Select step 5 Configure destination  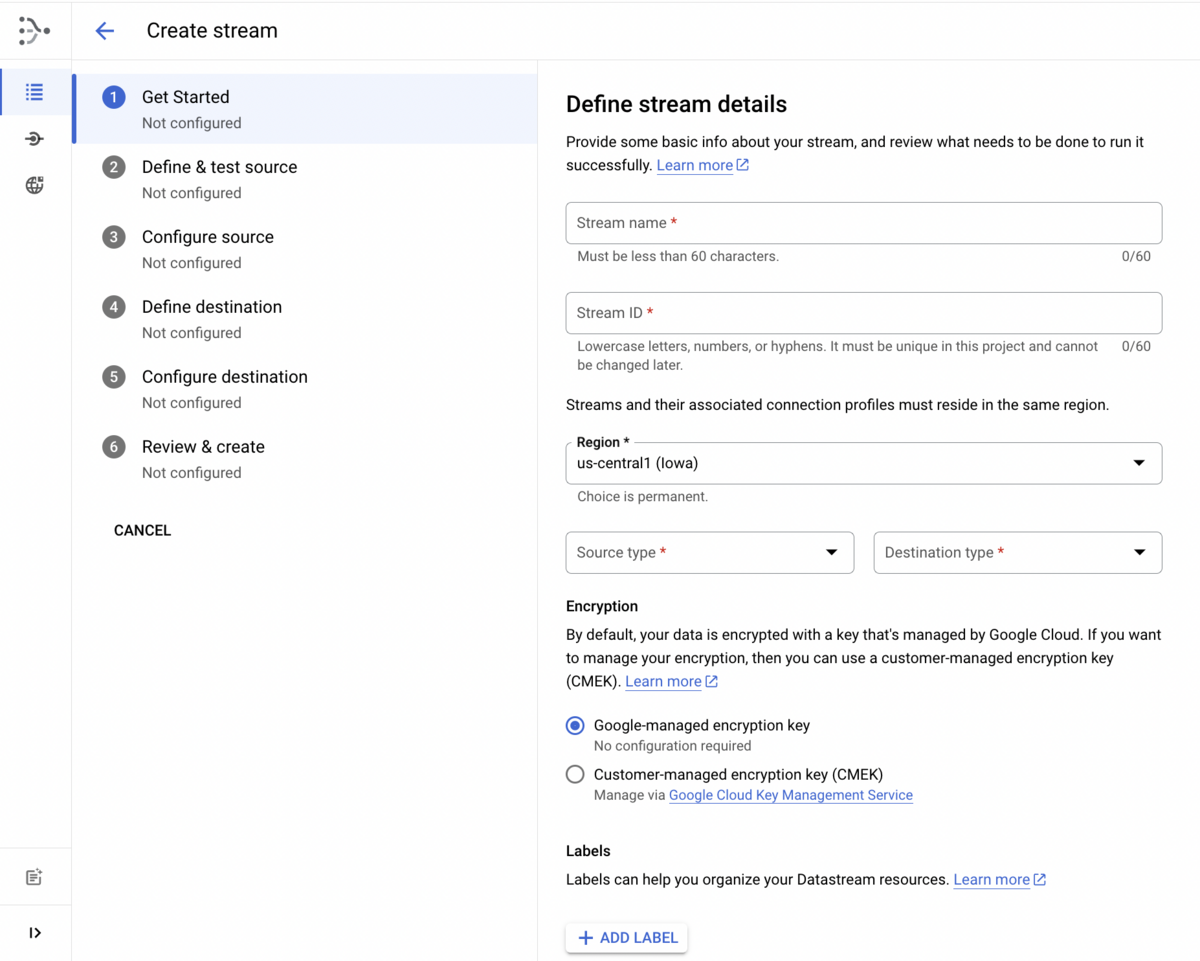(x=305, y=389)
